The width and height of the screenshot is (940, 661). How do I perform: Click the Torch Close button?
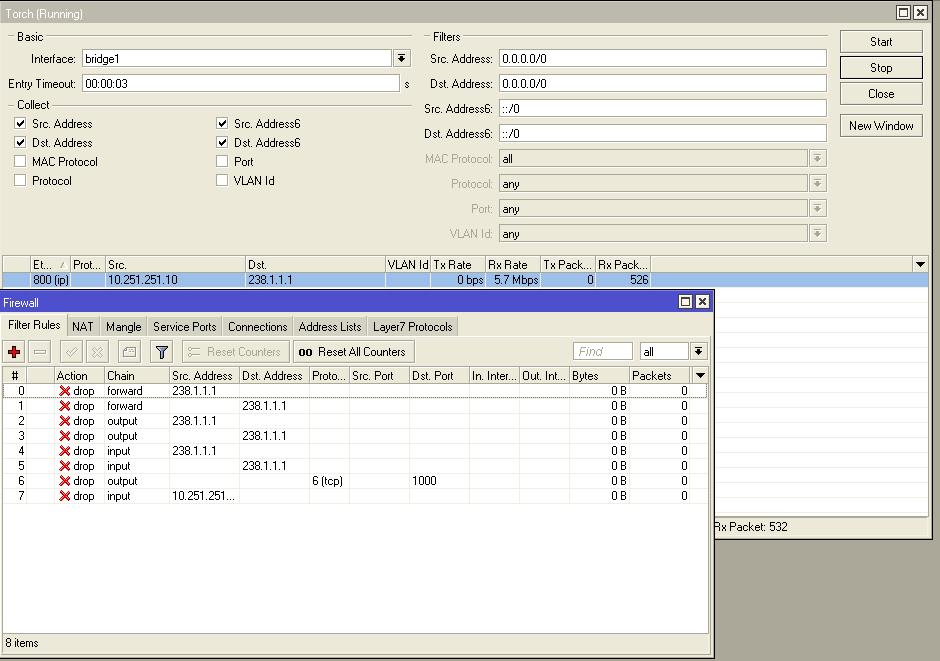[x=881, y=93]
